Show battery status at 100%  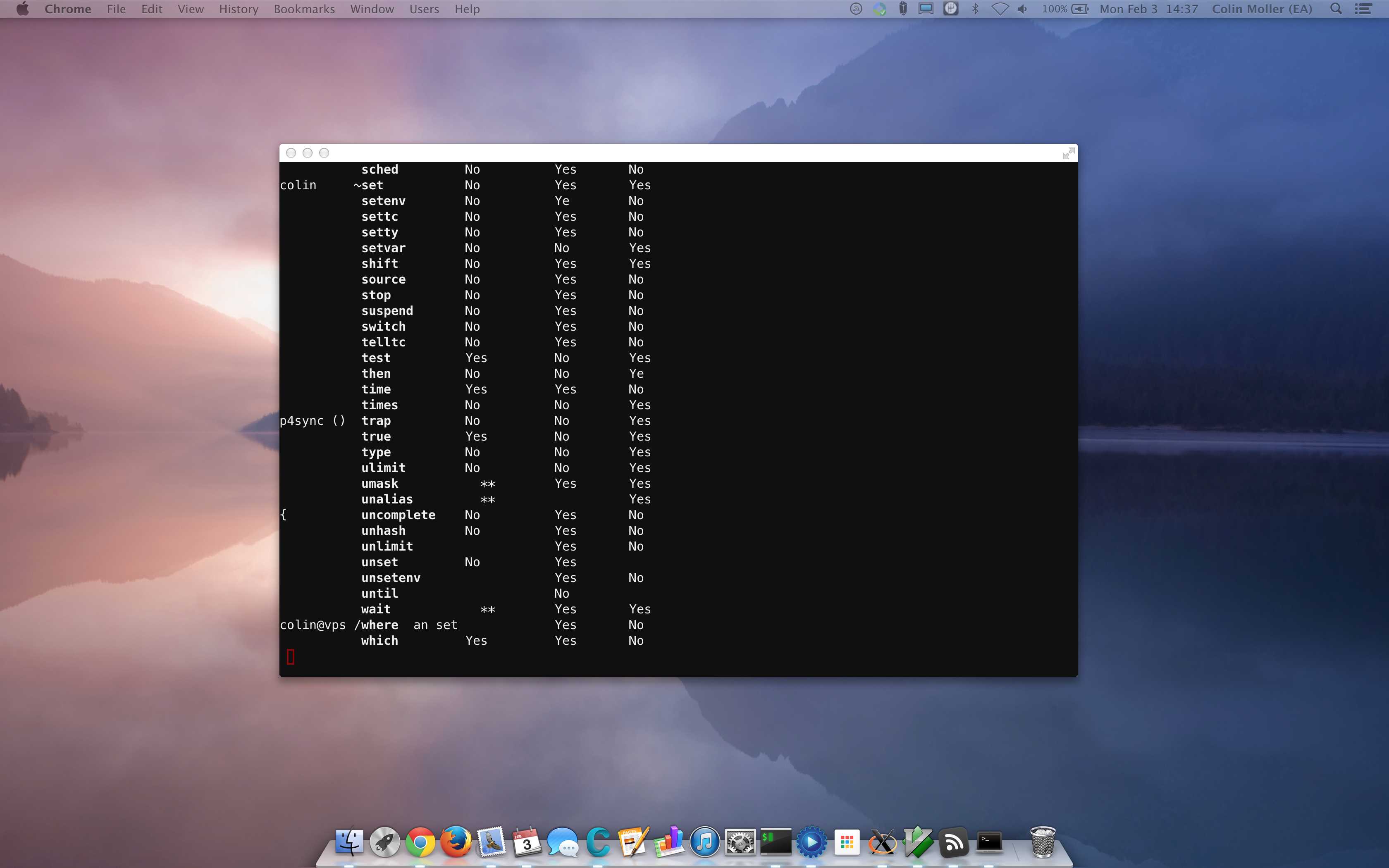pyautogui.click(x=1066, y=9)
